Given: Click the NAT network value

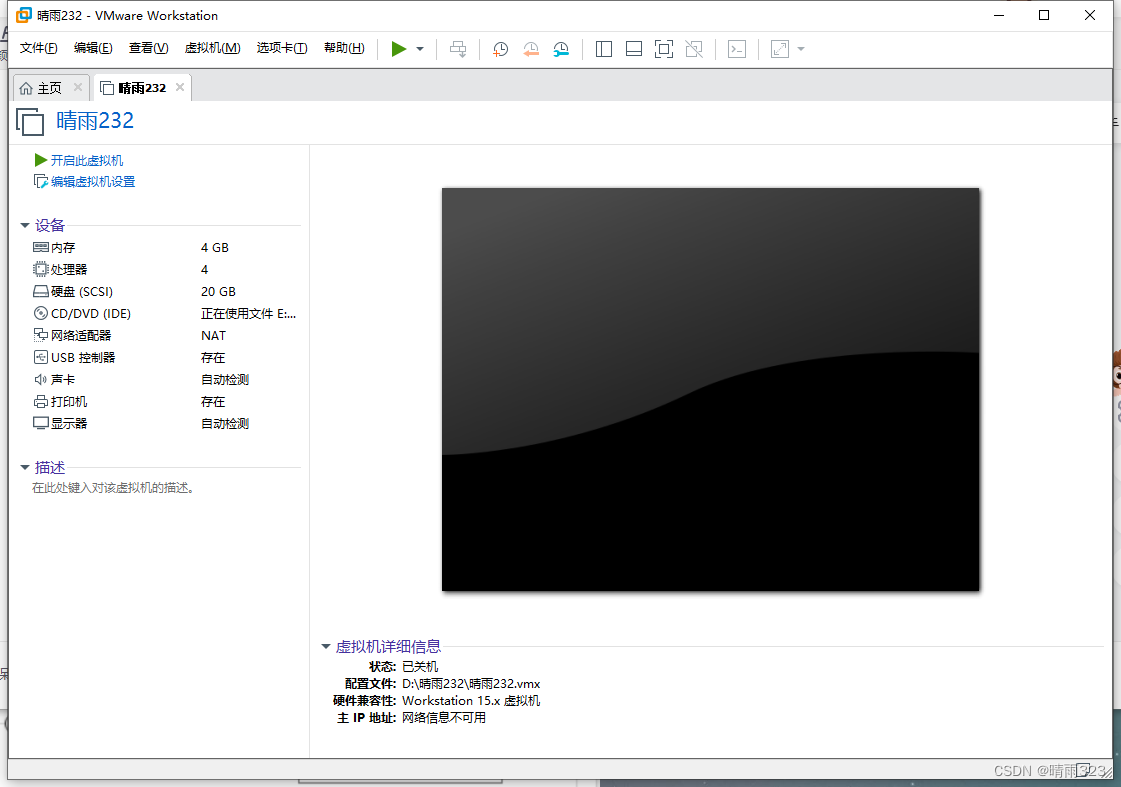Looking at the screenshot, I should (213, 335).
